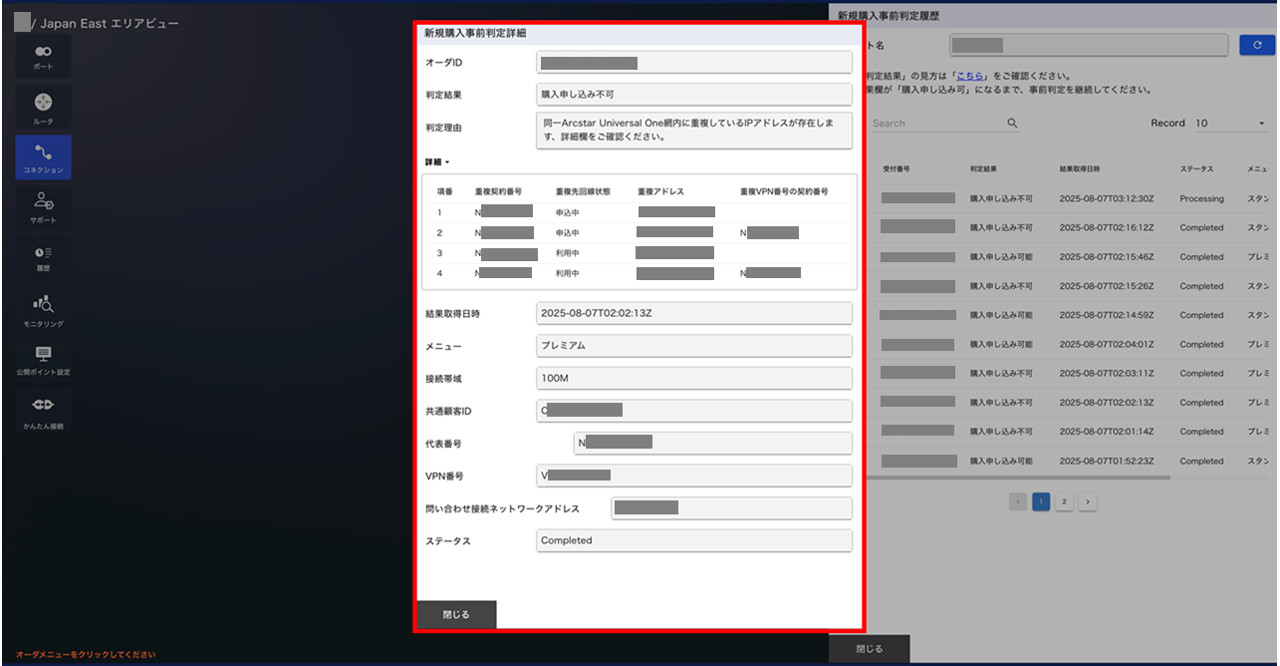The image size is (1280, 666).
Task: Click 申込中 in detail row 1
Action: [x=567, y=212]
